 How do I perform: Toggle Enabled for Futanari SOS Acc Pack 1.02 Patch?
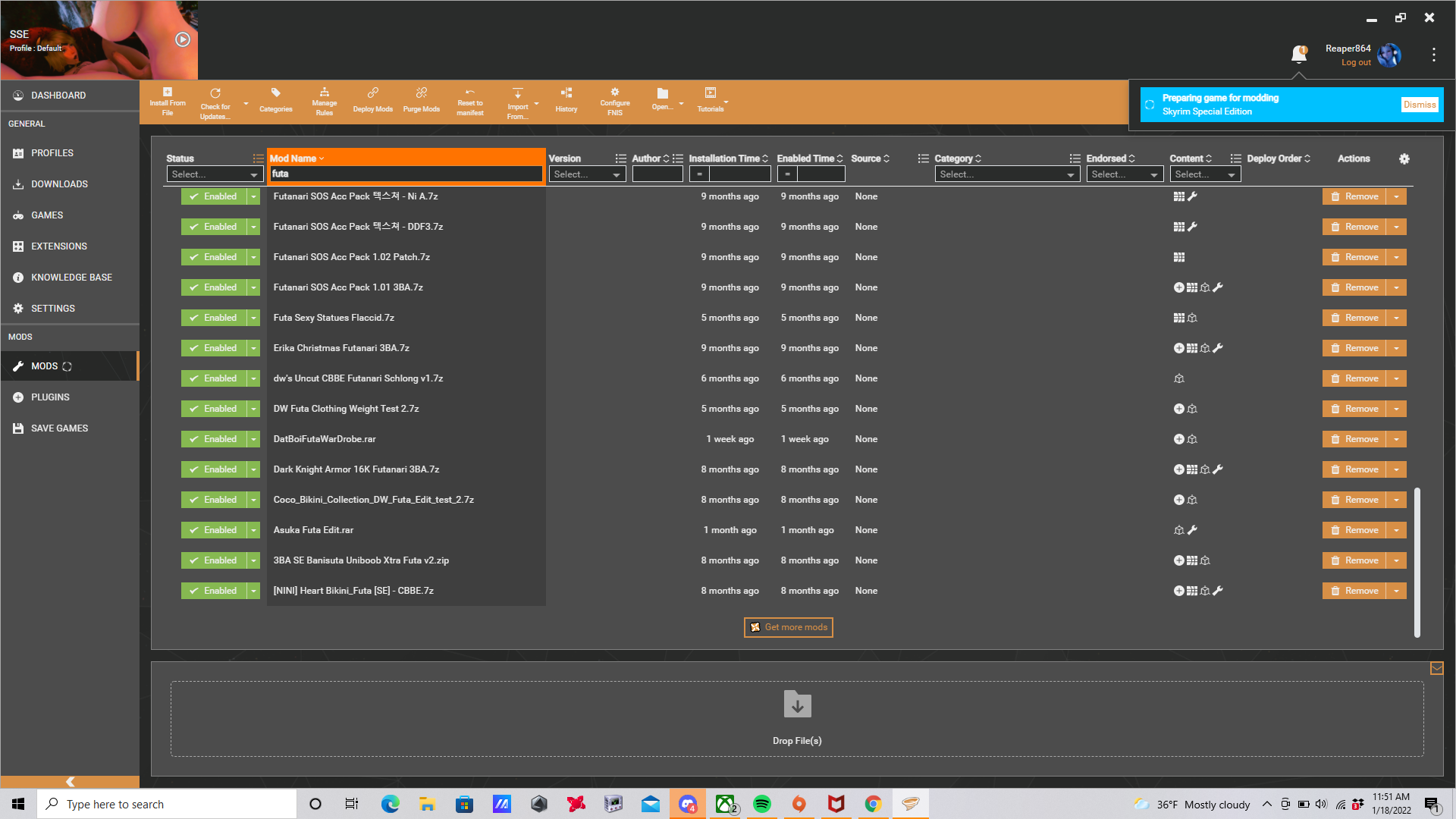pos(214,257)
